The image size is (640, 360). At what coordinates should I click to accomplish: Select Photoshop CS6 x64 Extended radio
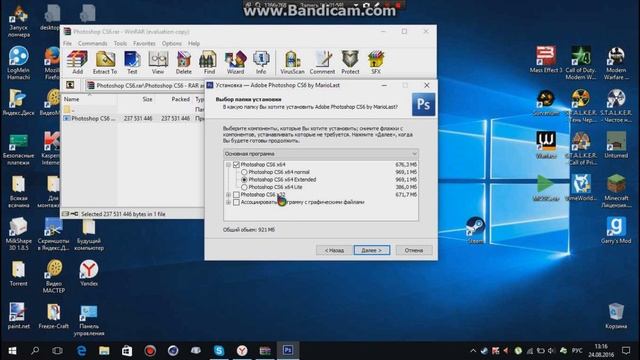coord(244,180)
